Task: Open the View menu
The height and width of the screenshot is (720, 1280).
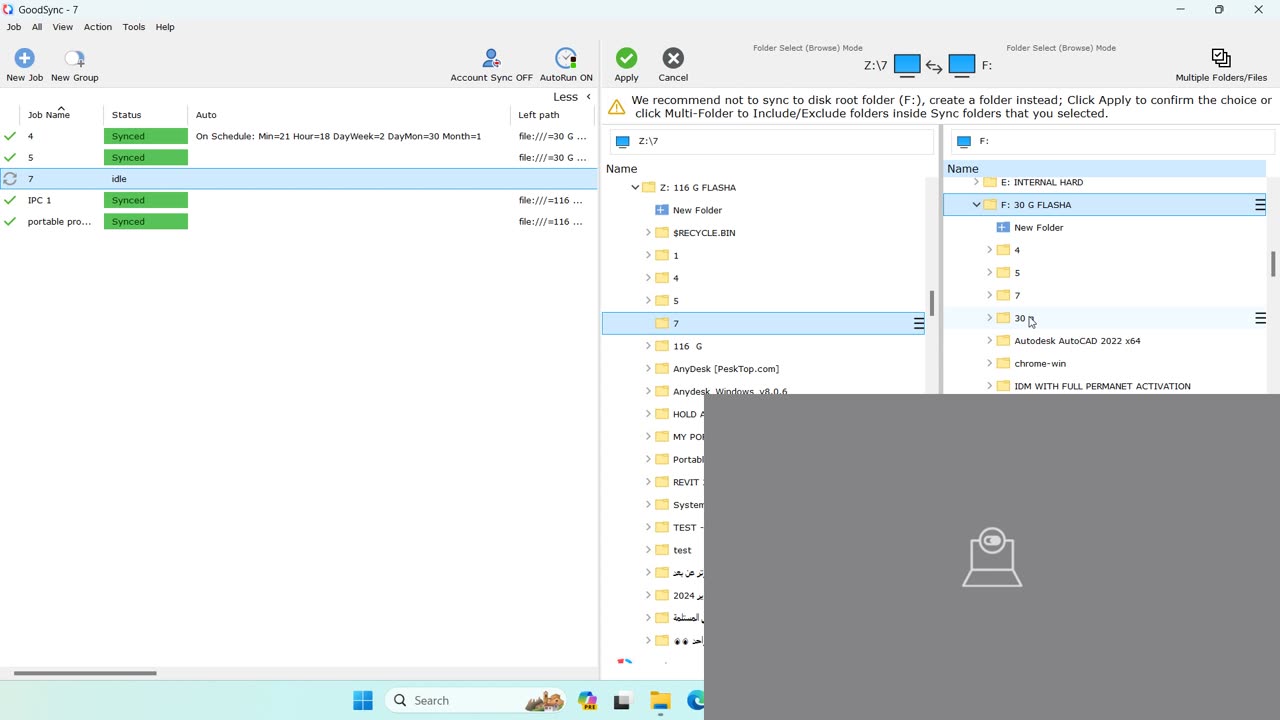Action: [x=62, y=27]
